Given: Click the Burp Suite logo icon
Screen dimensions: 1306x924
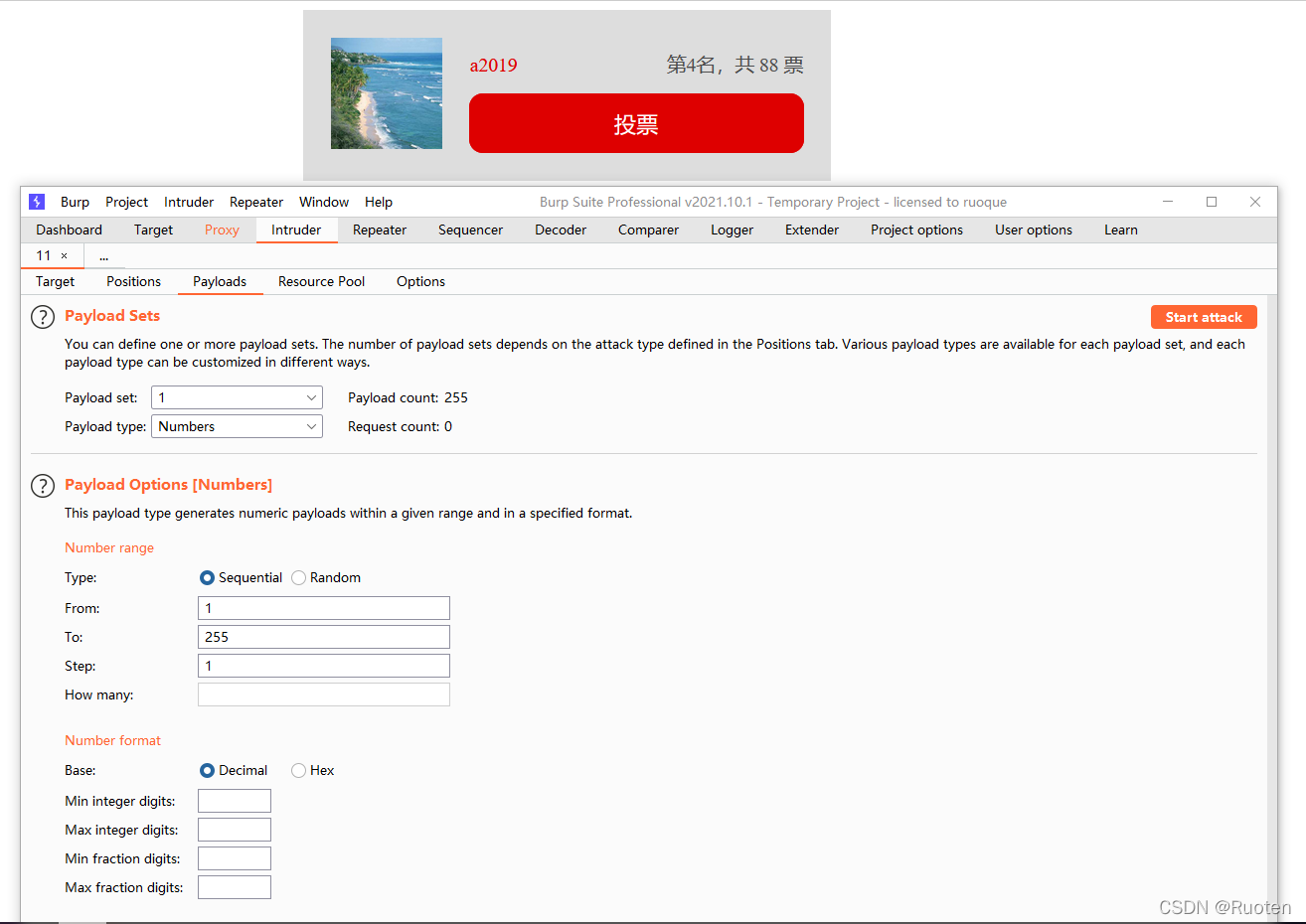Looking at the screenshot, I should pyautogui.click(x=37, y=202).
